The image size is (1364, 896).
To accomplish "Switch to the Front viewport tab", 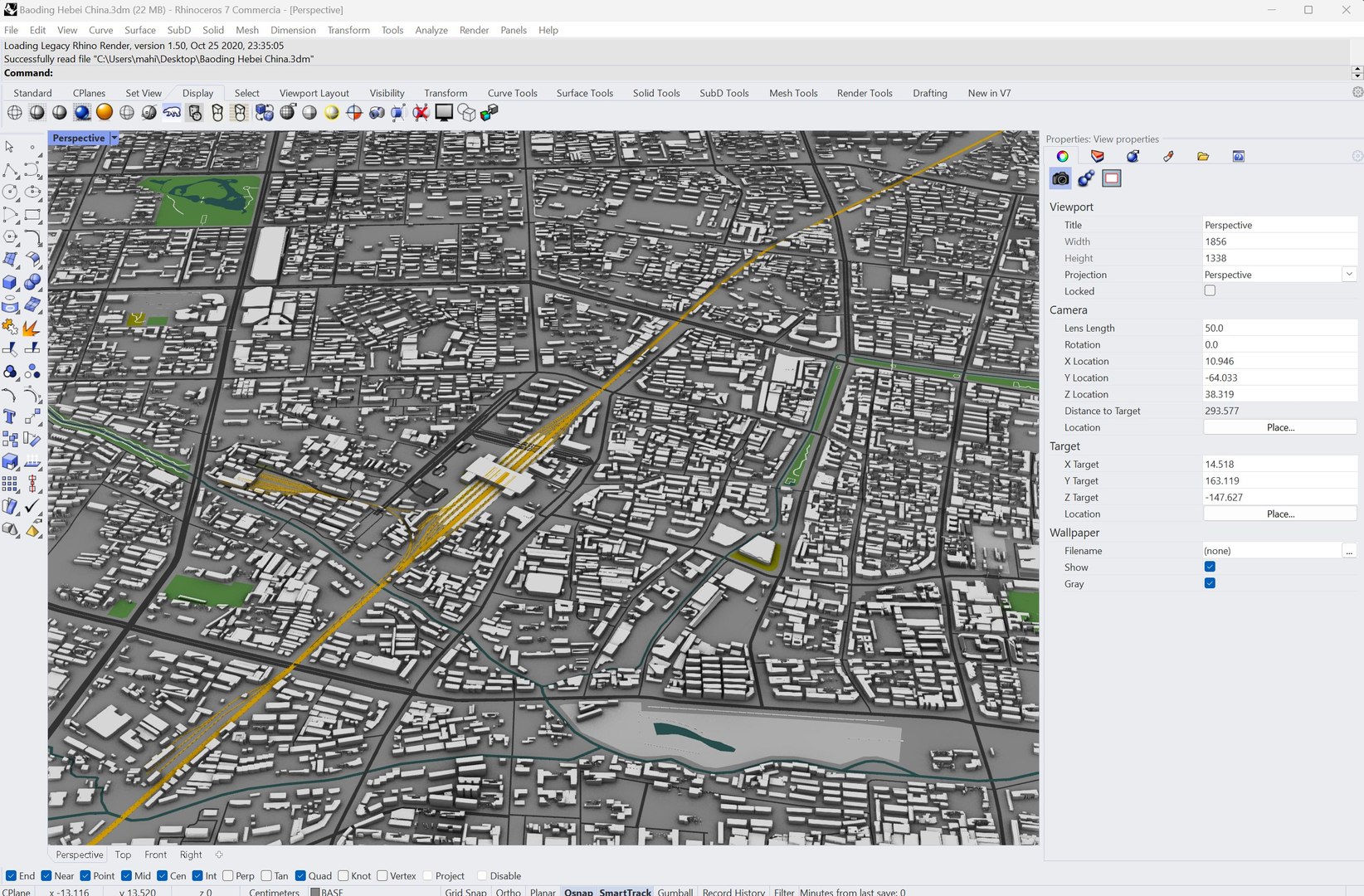I will (155, 855).
